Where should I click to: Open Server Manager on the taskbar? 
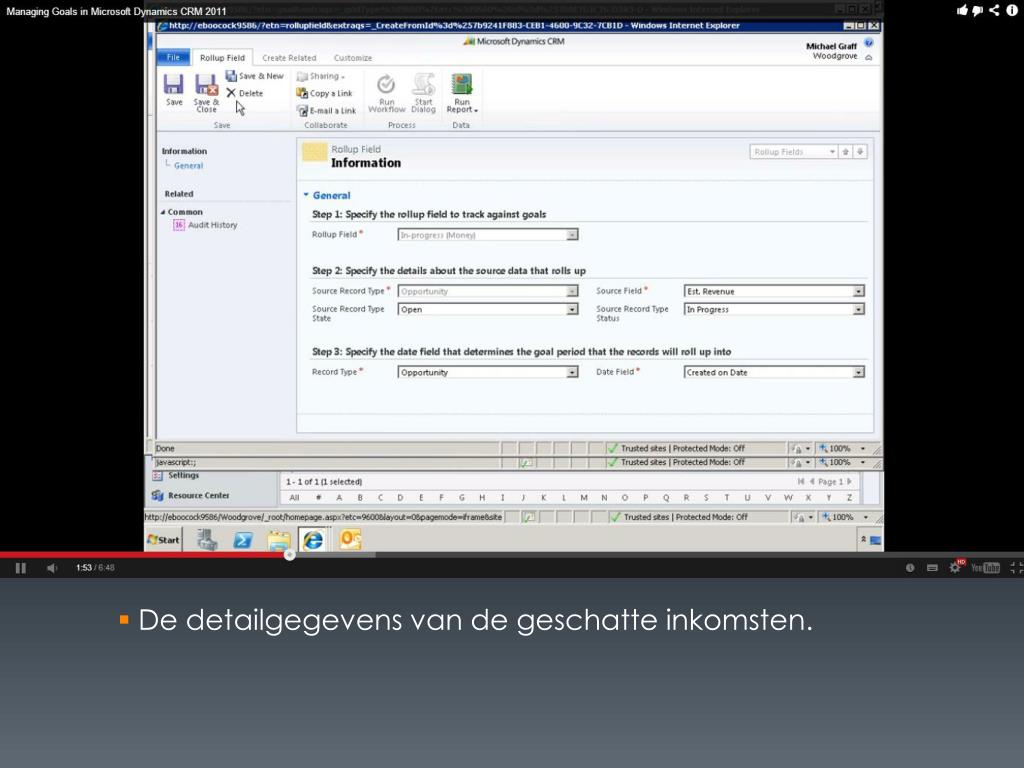pyautogui.click(x=208, y=540)
